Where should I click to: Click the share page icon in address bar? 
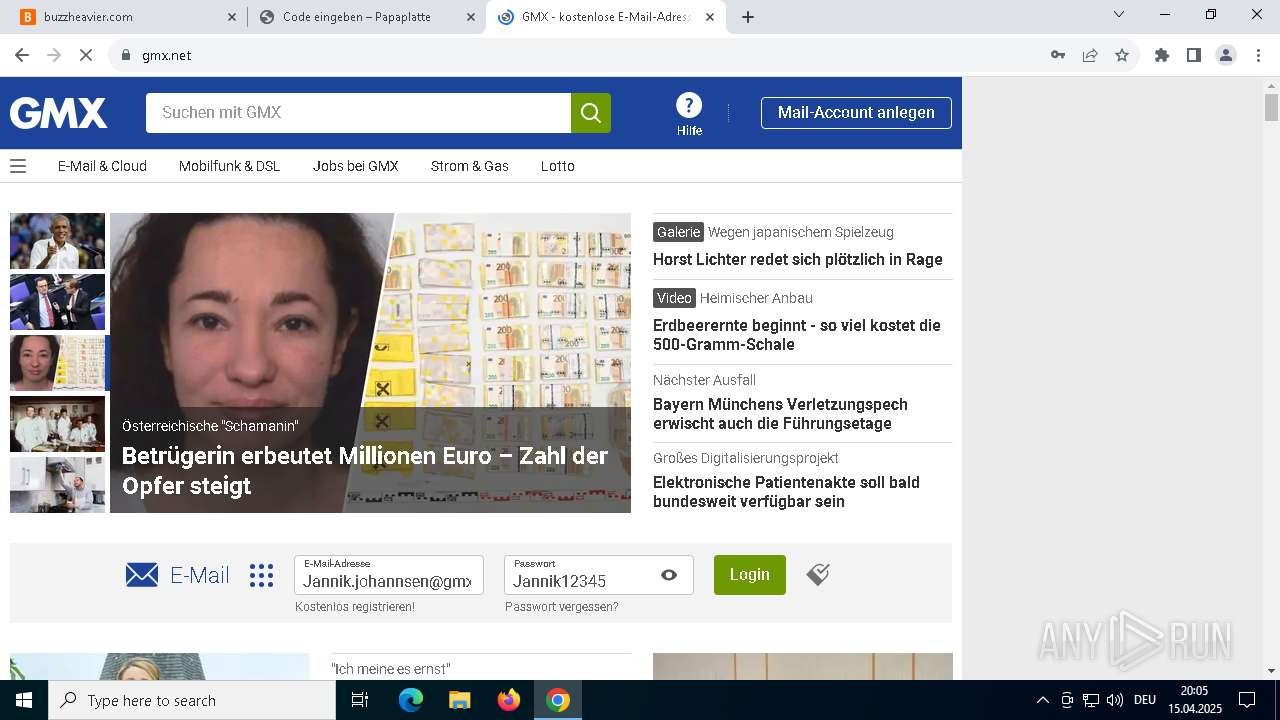[1090, 55]
